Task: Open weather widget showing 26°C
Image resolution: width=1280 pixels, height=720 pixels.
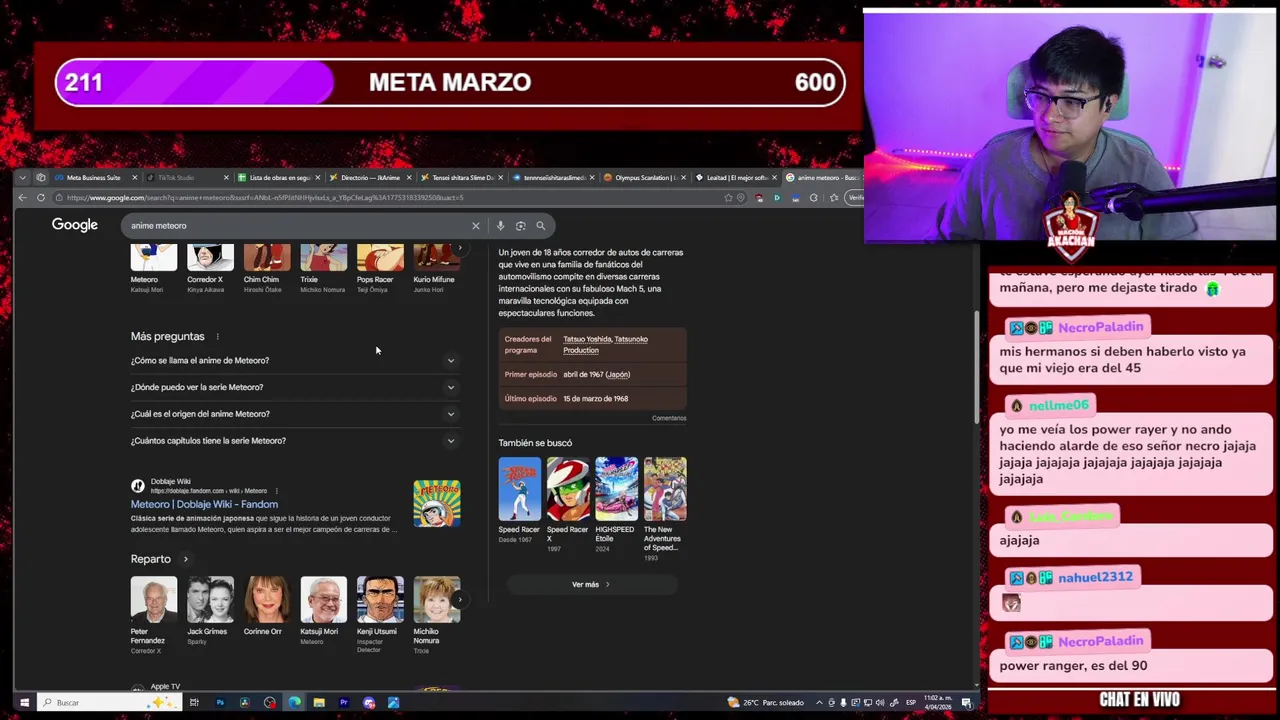Action: pyautogui.click(x=765, y=703)
